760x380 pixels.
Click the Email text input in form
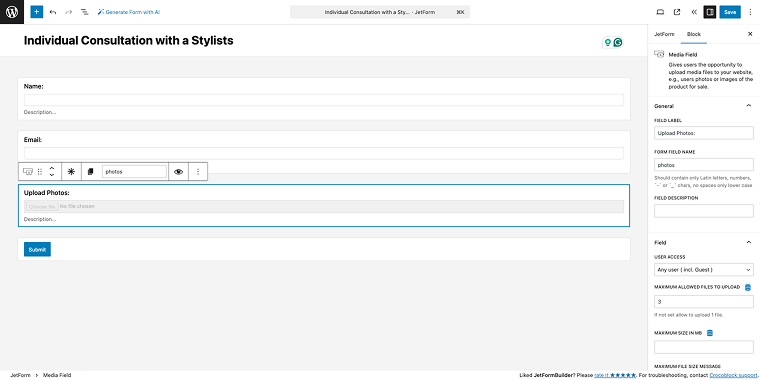(x=324, y=153)
